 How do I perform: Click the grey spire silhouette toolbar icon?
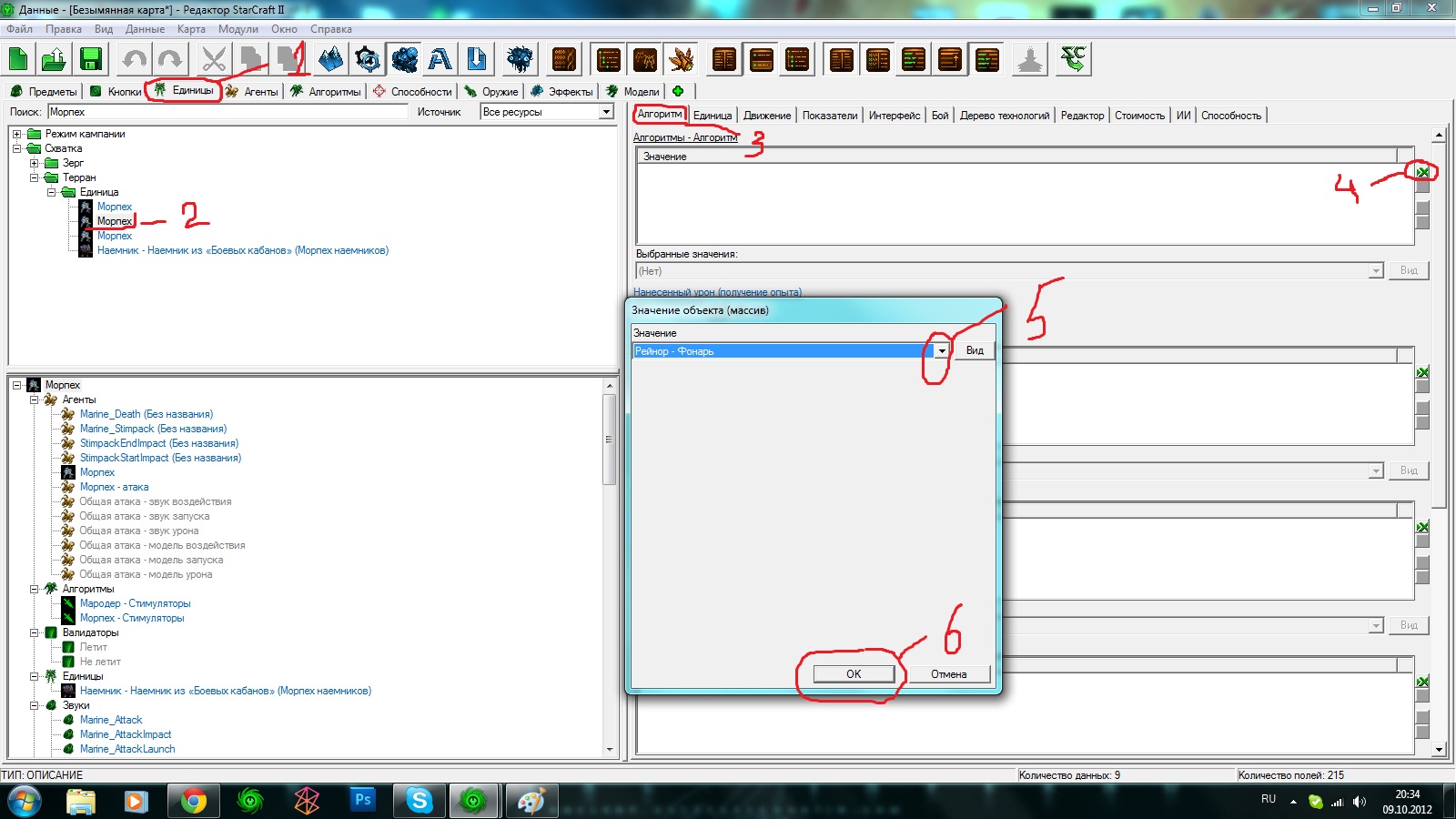coord(1030,60)
